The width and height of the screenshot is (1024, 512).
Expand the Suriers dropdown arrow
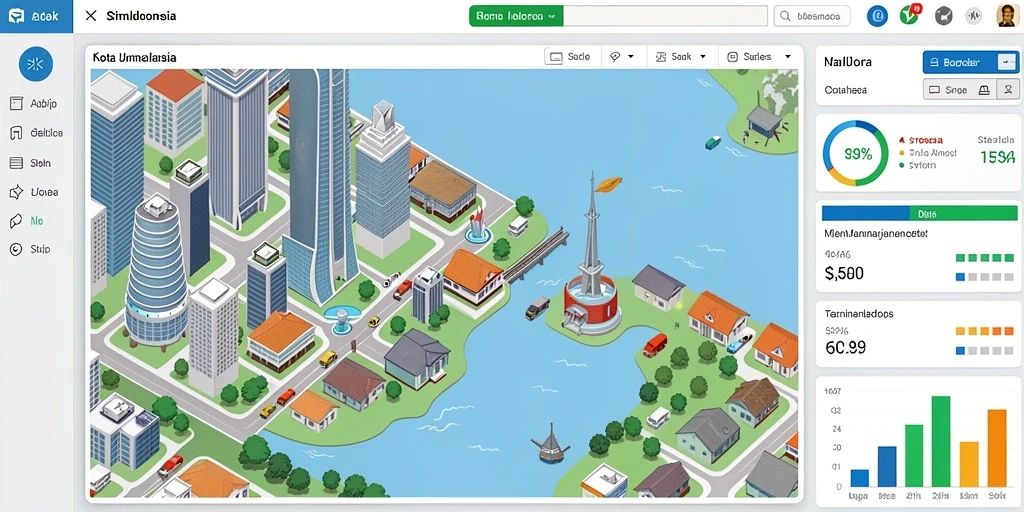pos(788,57)
